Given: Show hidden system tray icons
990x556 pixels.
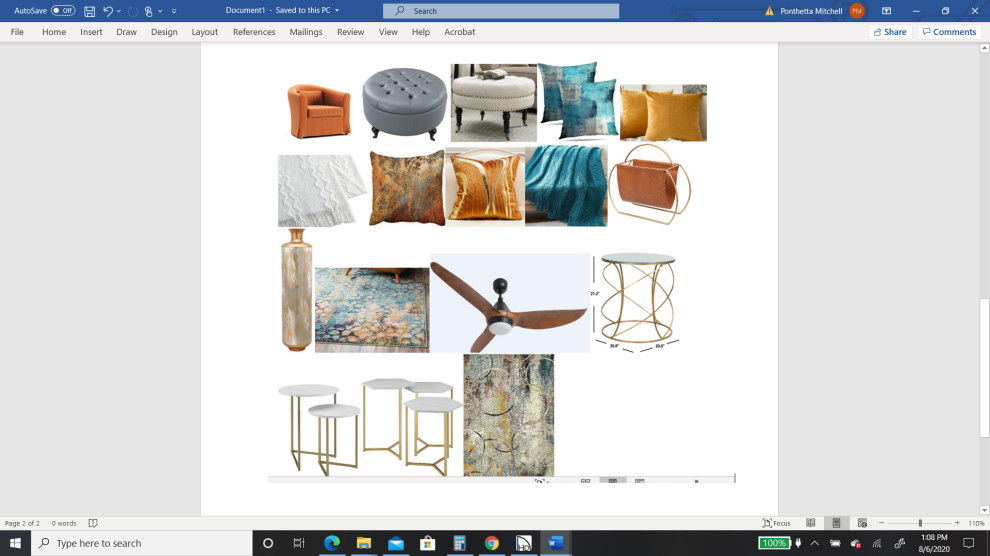Looking at the screenshot, I should tap(815, 543).
